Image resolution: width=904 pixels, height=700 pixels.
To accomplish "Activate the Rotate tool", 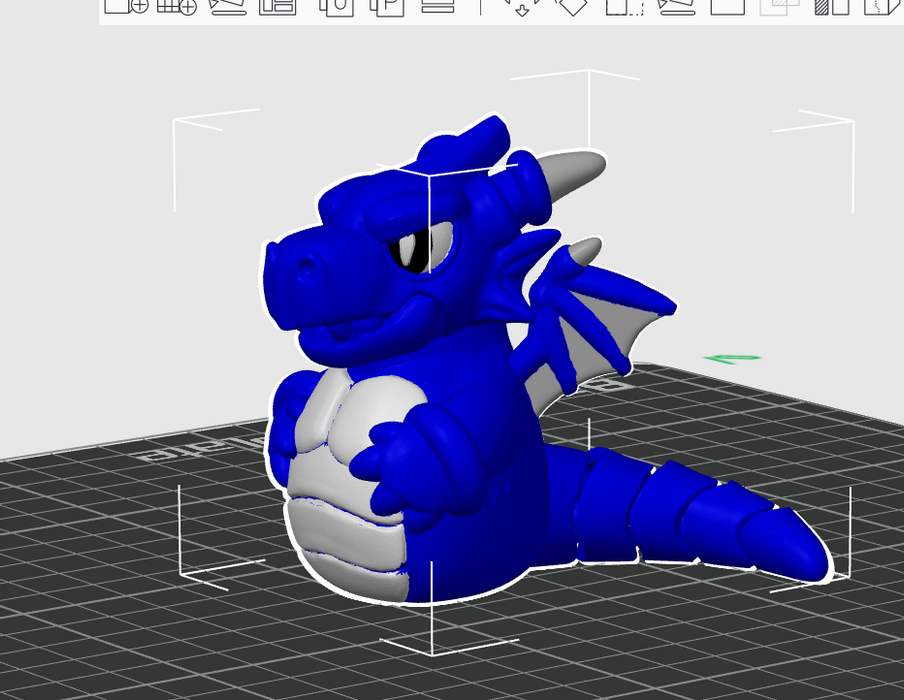I will coord(571,6).
